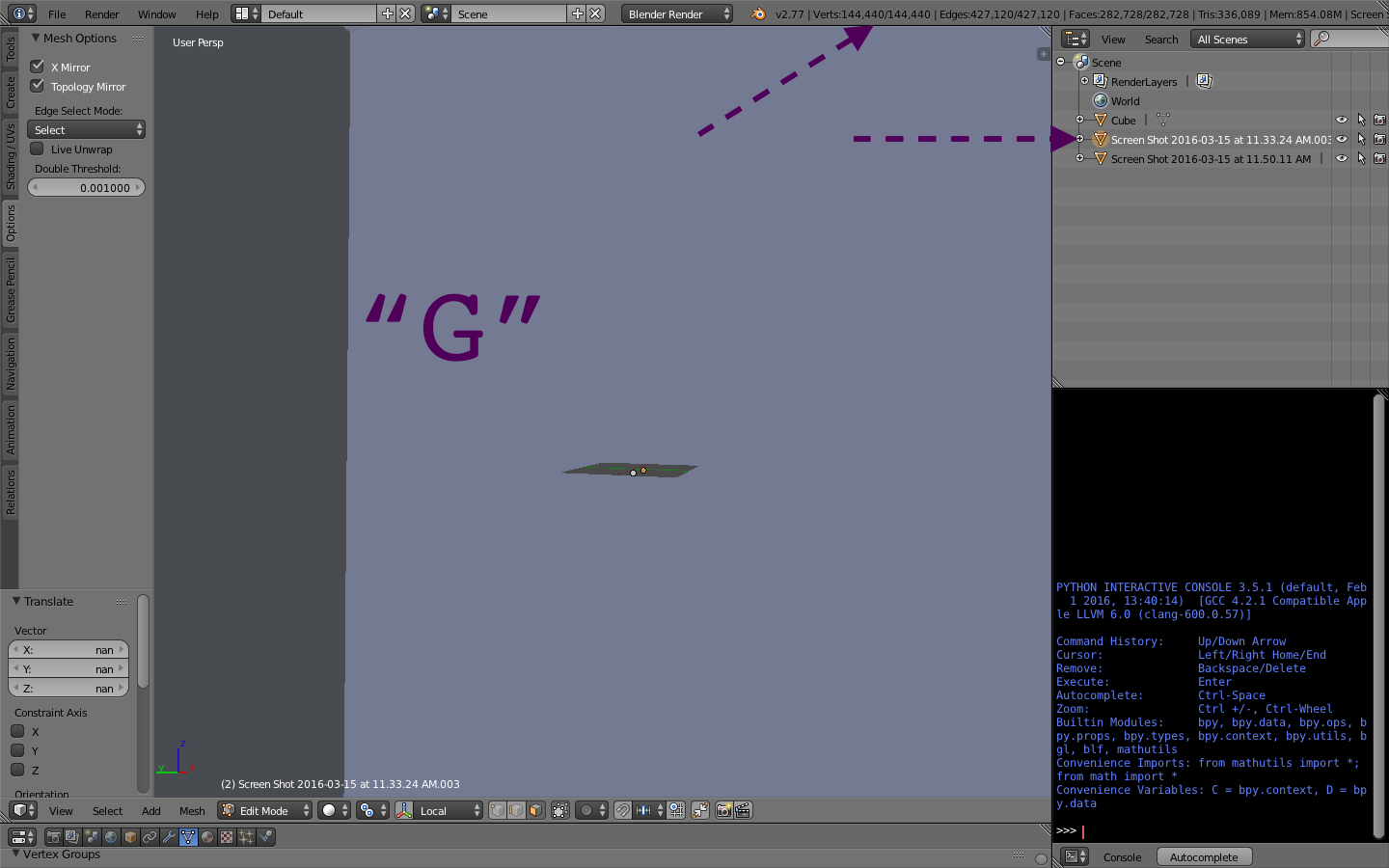1389x868 pixels.
Task: Collapse the Mesh Options panel
Action: point(36,38)
